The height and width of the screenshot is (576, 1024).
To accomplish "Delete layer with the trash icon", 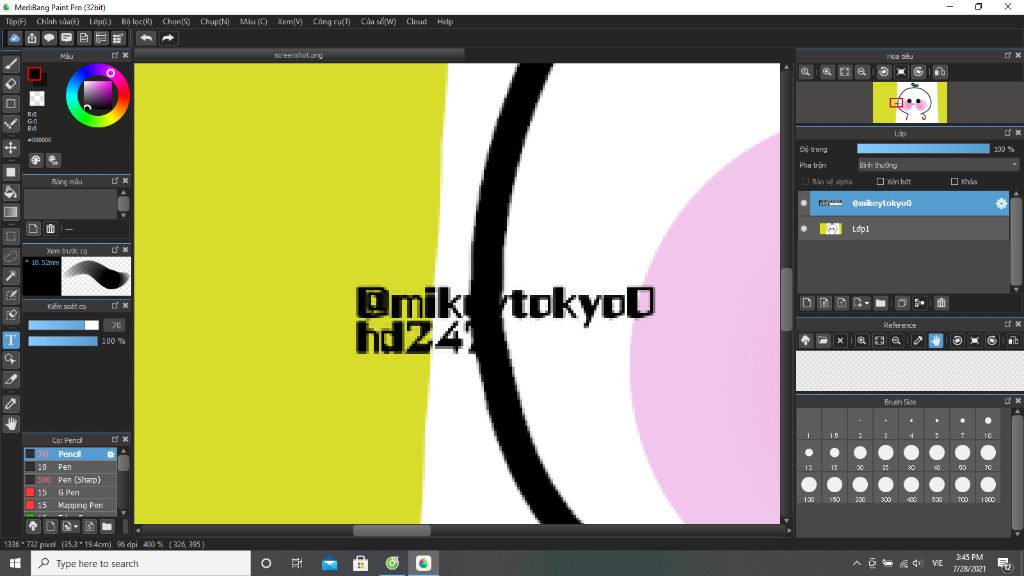I will [941, 303].
